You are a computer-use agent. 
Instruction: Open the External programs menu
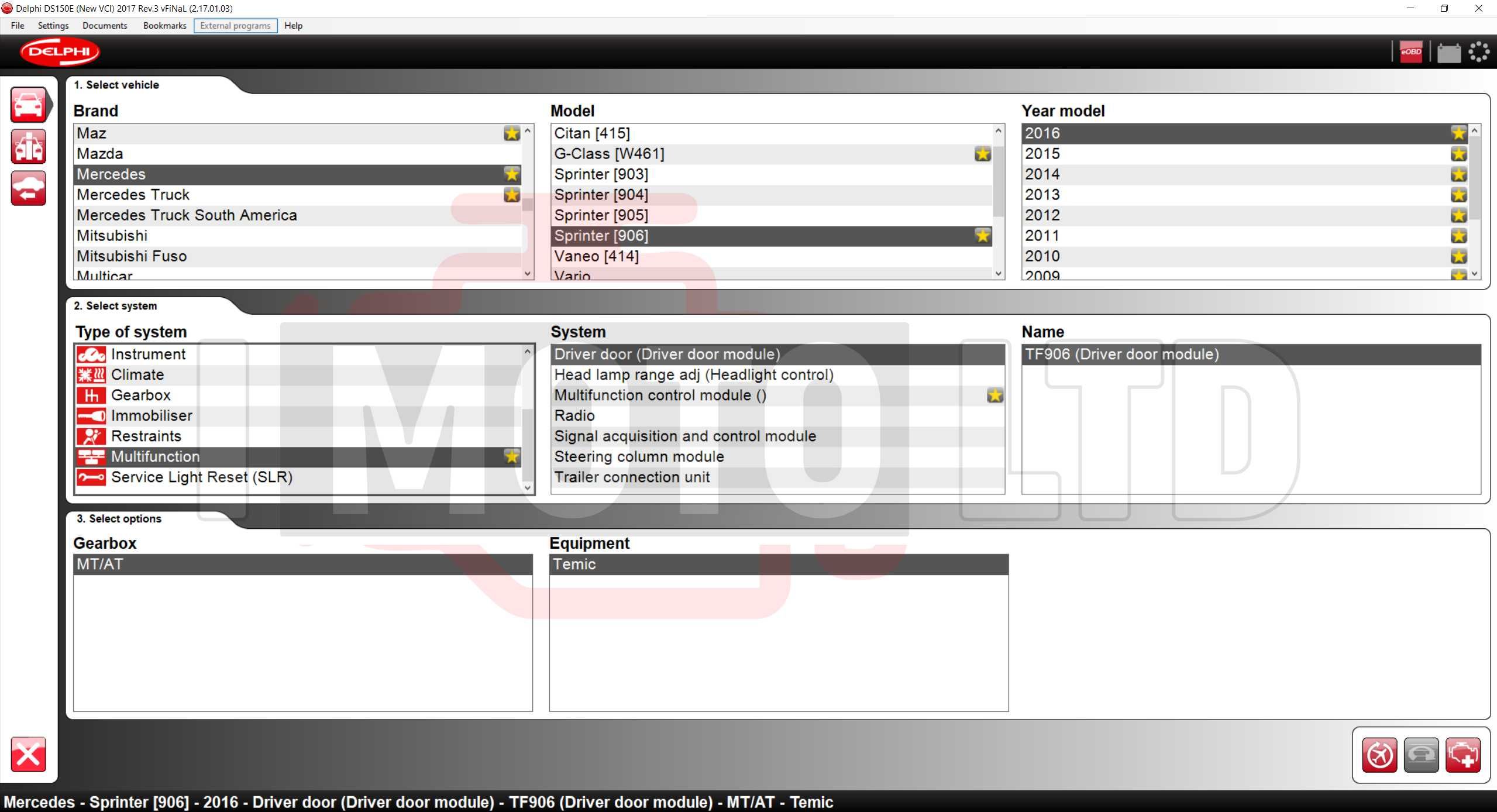[235, 26]
